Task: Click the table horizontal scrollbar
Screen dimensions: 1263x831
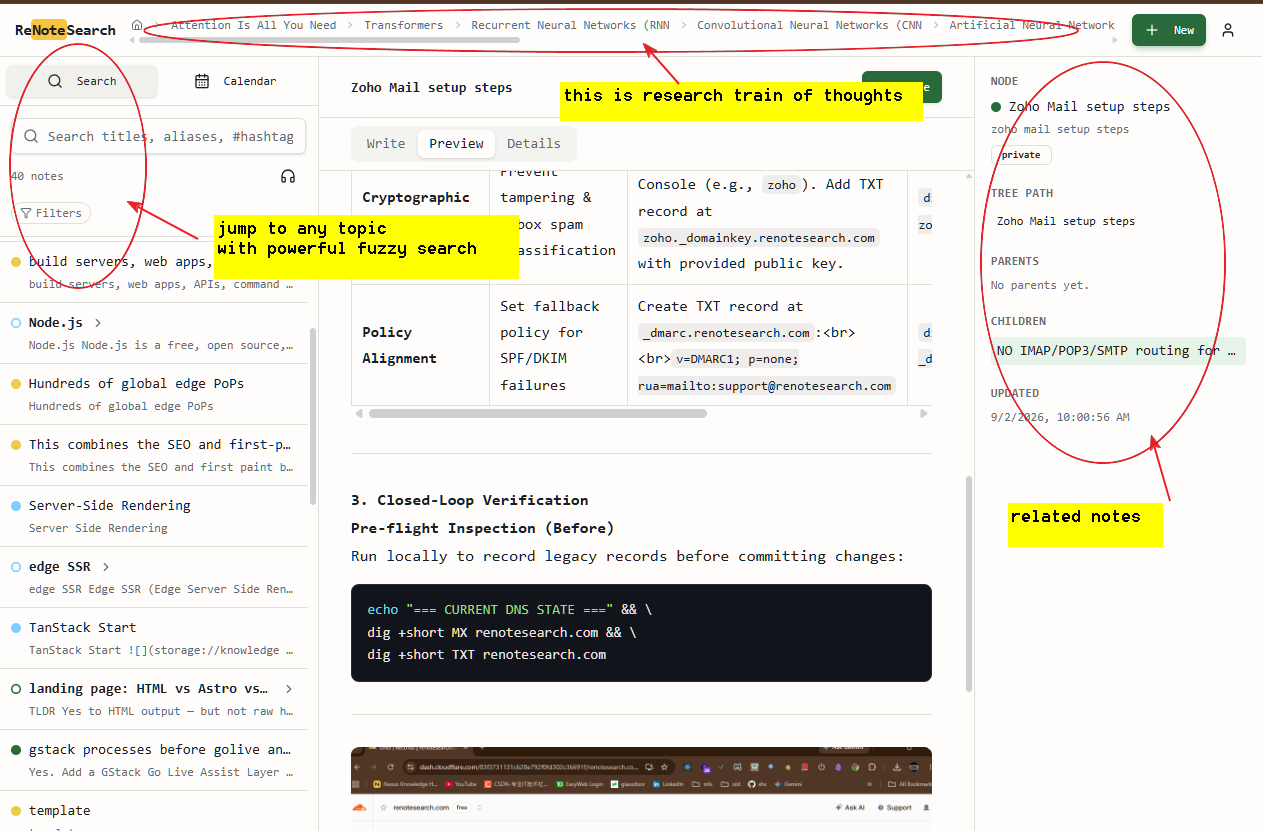Action: pos(537,413)
